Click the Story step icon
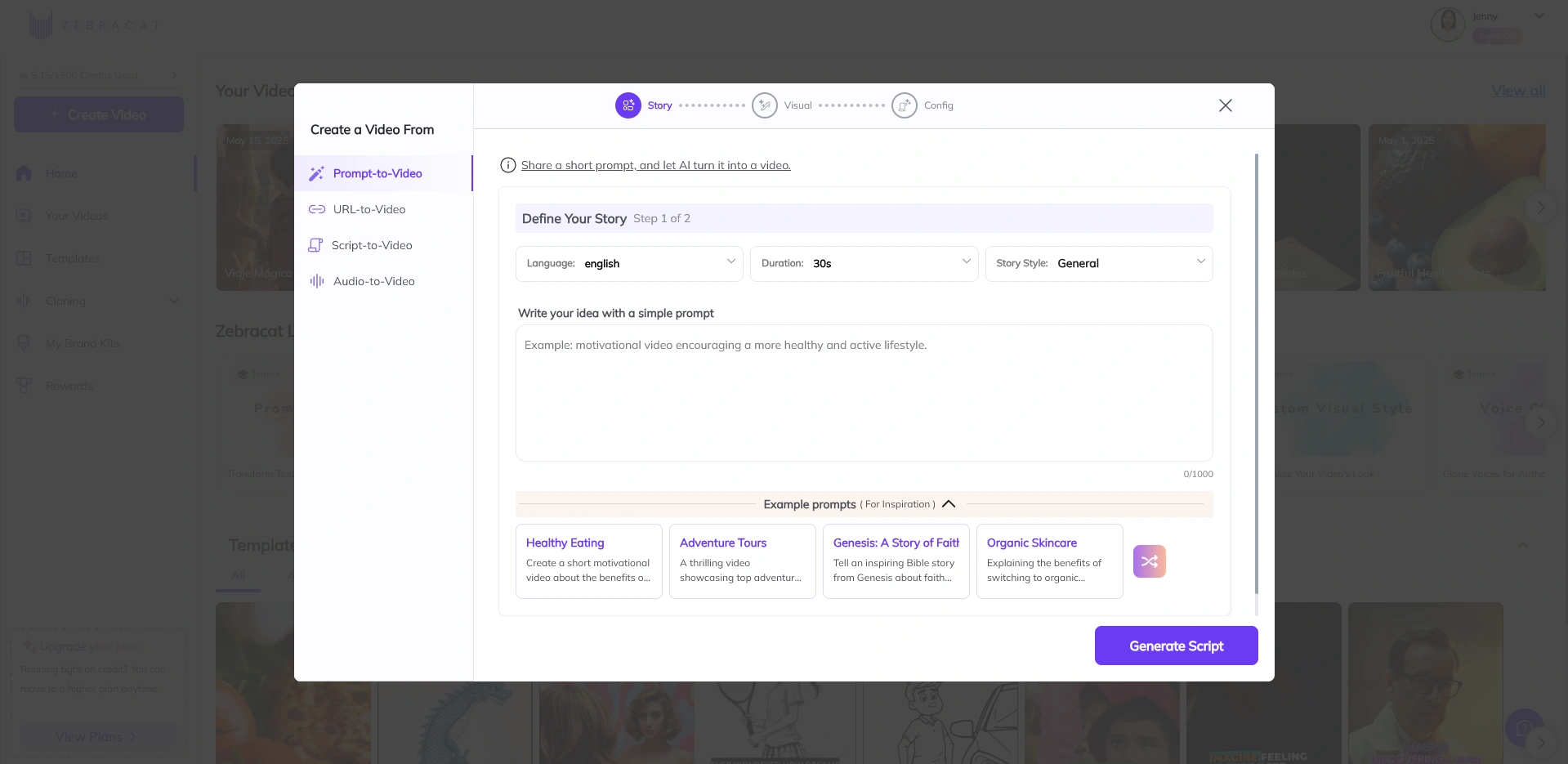The width and height of the screenshot is (1568, 764). pos(628,105)
